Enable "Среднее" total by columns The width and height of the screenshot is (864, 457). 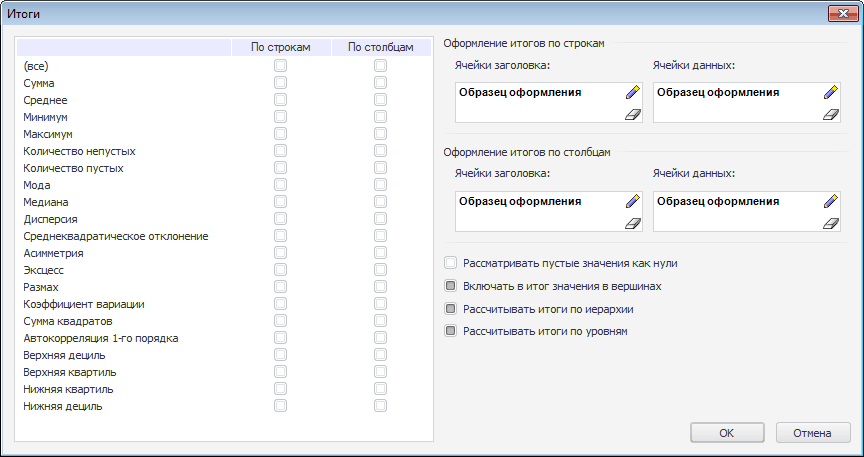click(380, 100)
